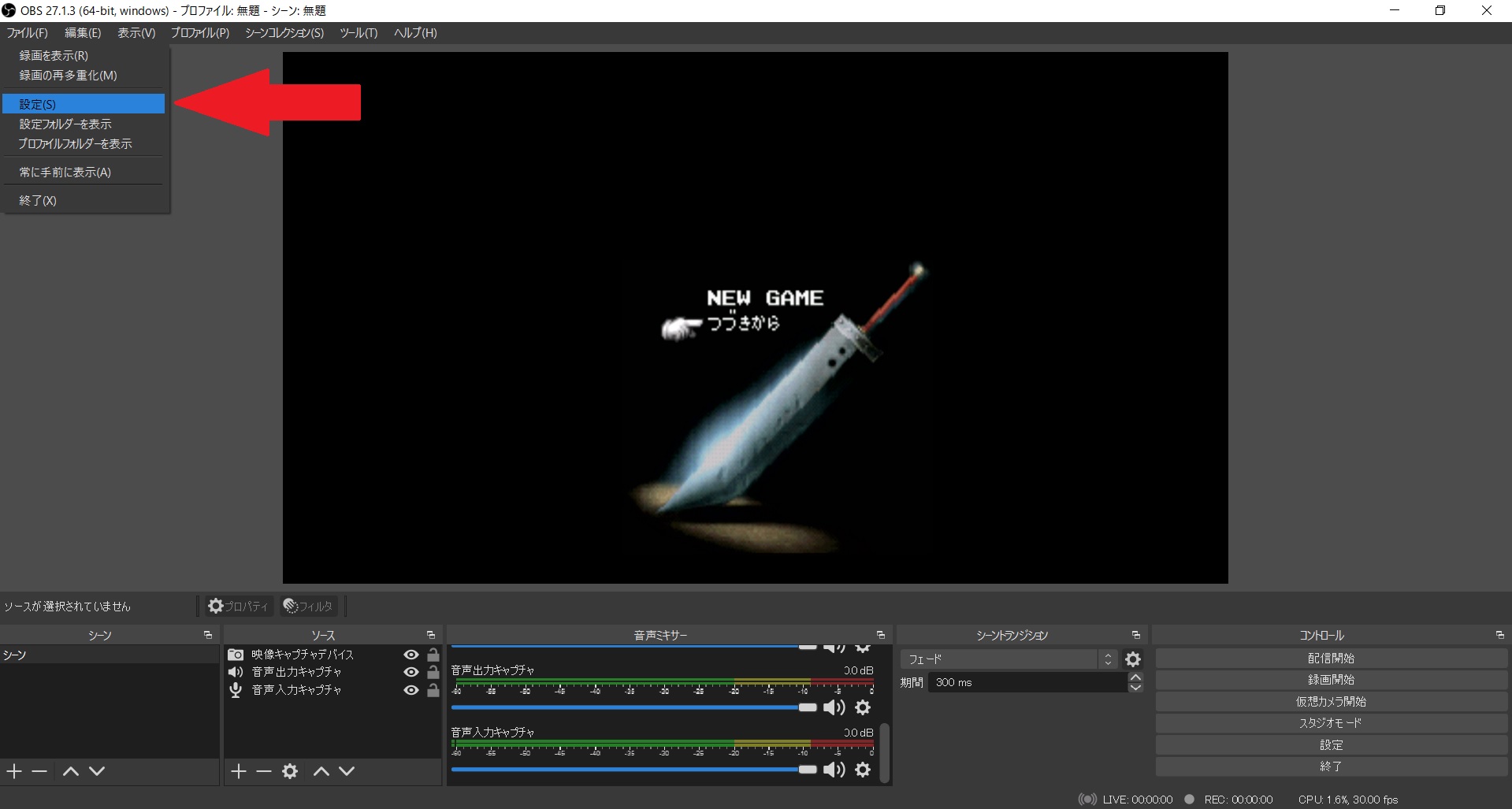Click the 終了 button in コントロール panel
This screenshot has height=809, width=1512.
tap(1331, 766)
